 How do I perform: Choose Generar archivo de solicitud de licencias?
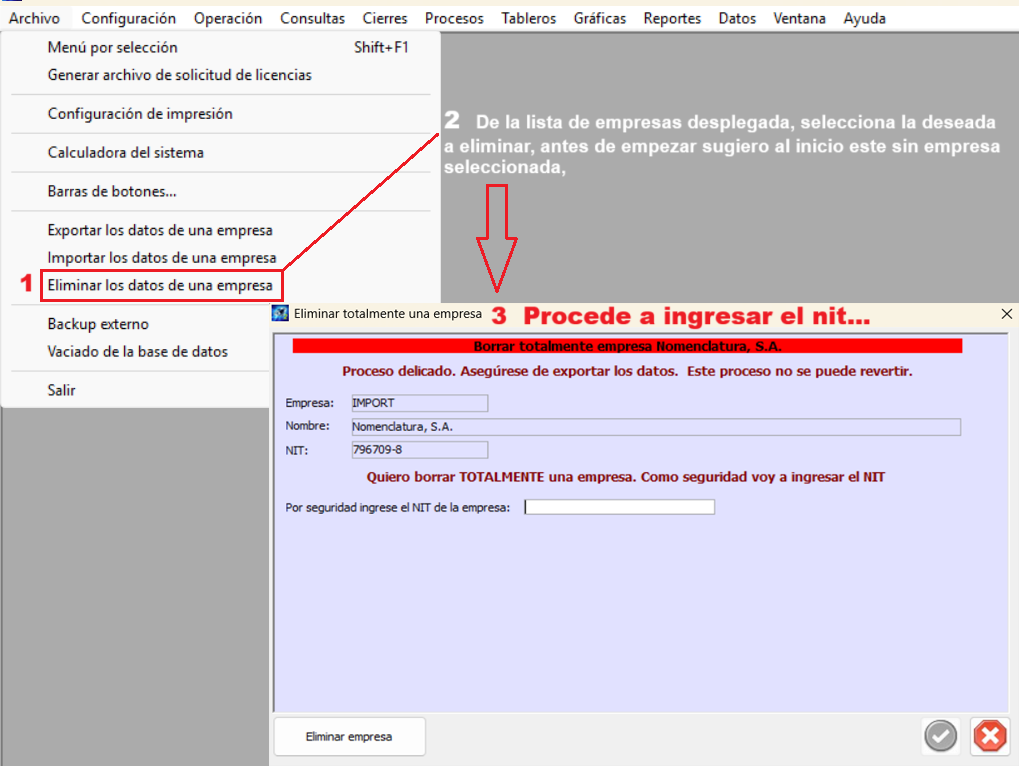pos(179,75)
